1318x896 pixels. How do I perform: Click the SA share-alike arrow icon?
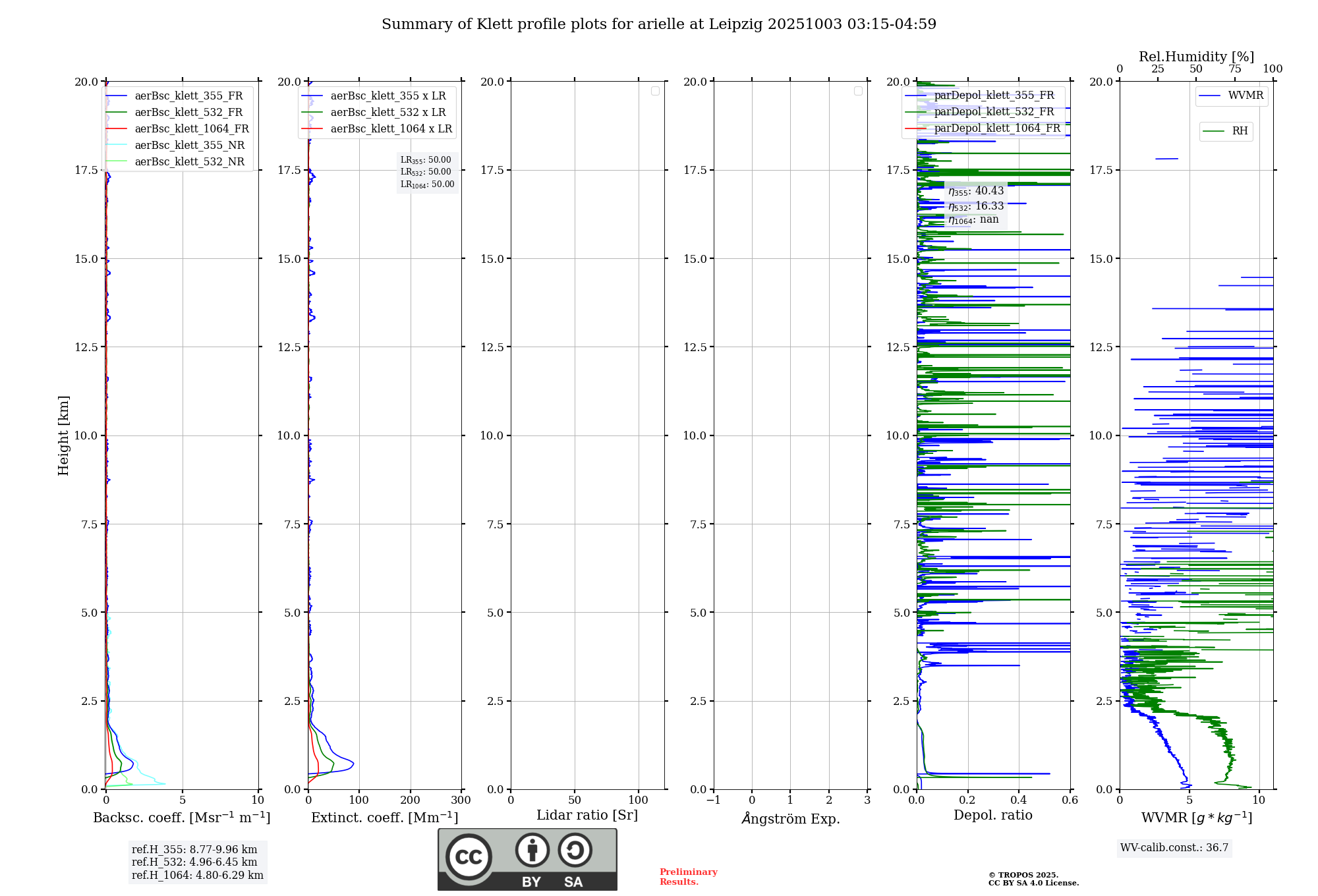[575, 850]
